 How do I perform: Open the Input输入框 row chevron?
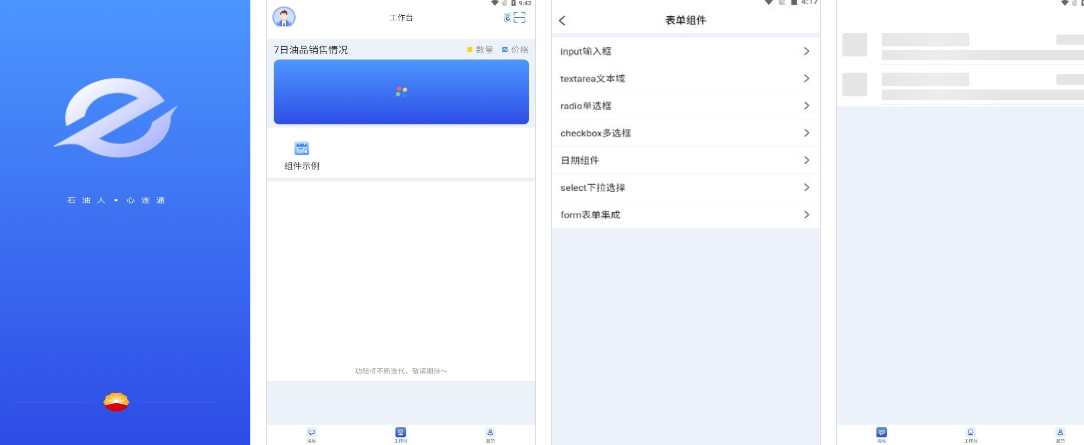(x=806, y=51)
